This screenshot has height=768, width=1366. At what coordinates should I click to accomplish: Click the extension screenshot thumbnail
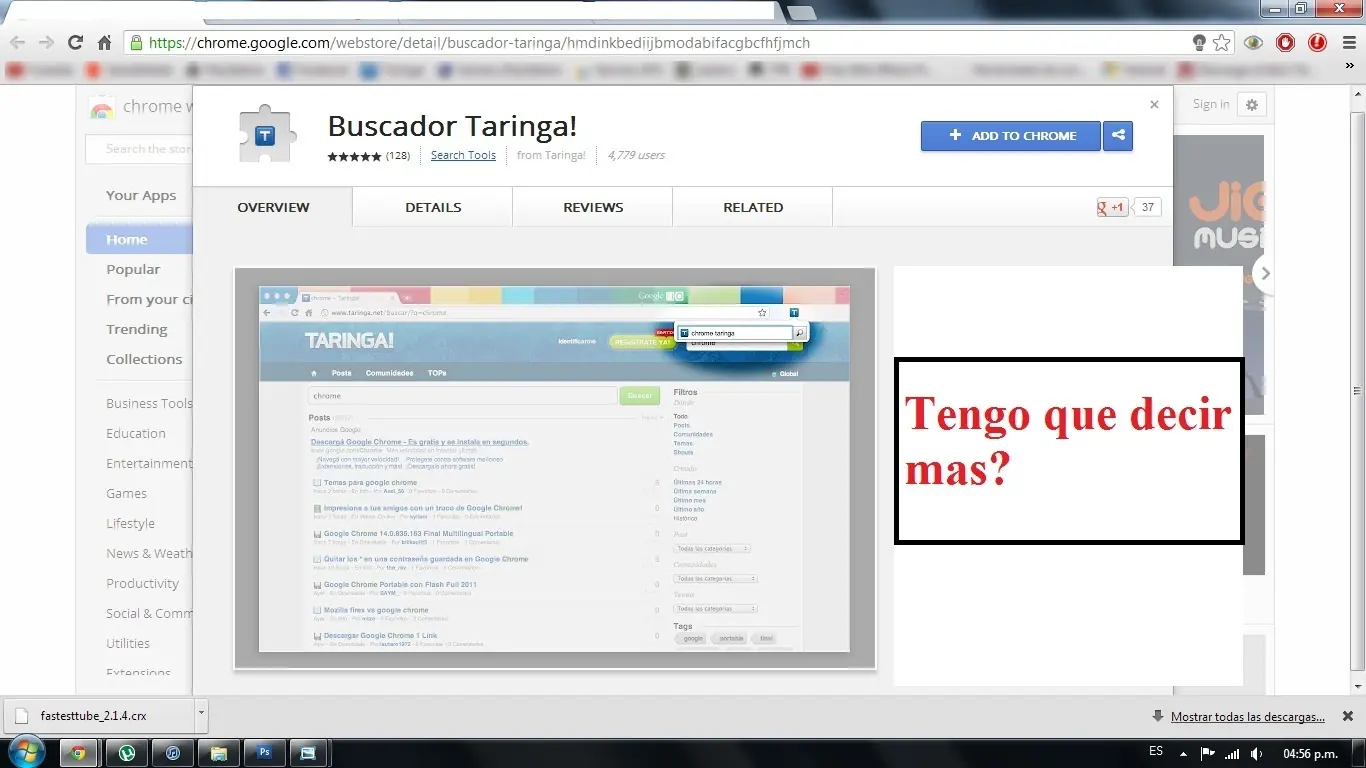point(554,468)
